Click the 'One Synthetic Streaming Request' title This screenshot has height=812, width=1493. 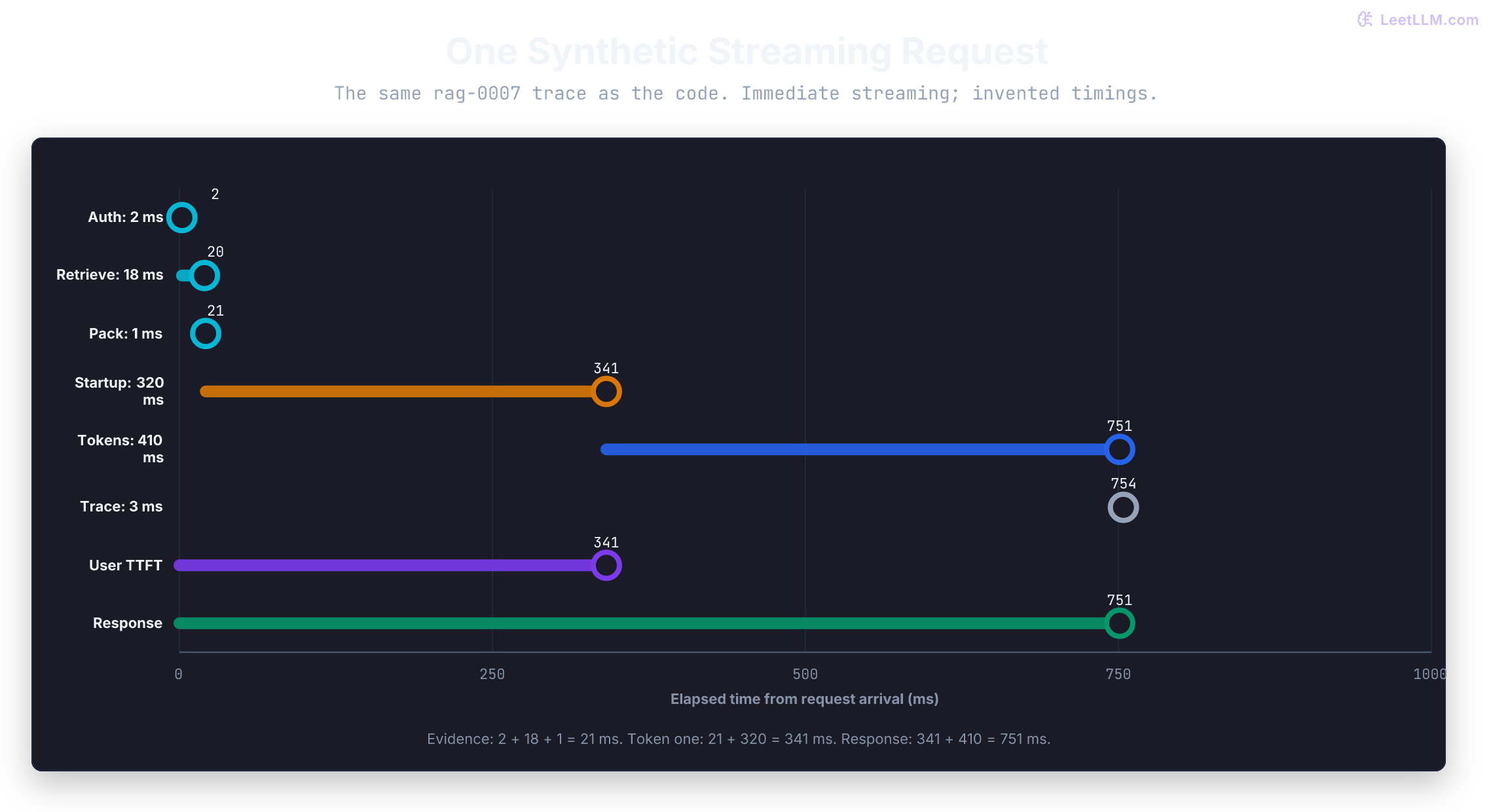point(747,51)
